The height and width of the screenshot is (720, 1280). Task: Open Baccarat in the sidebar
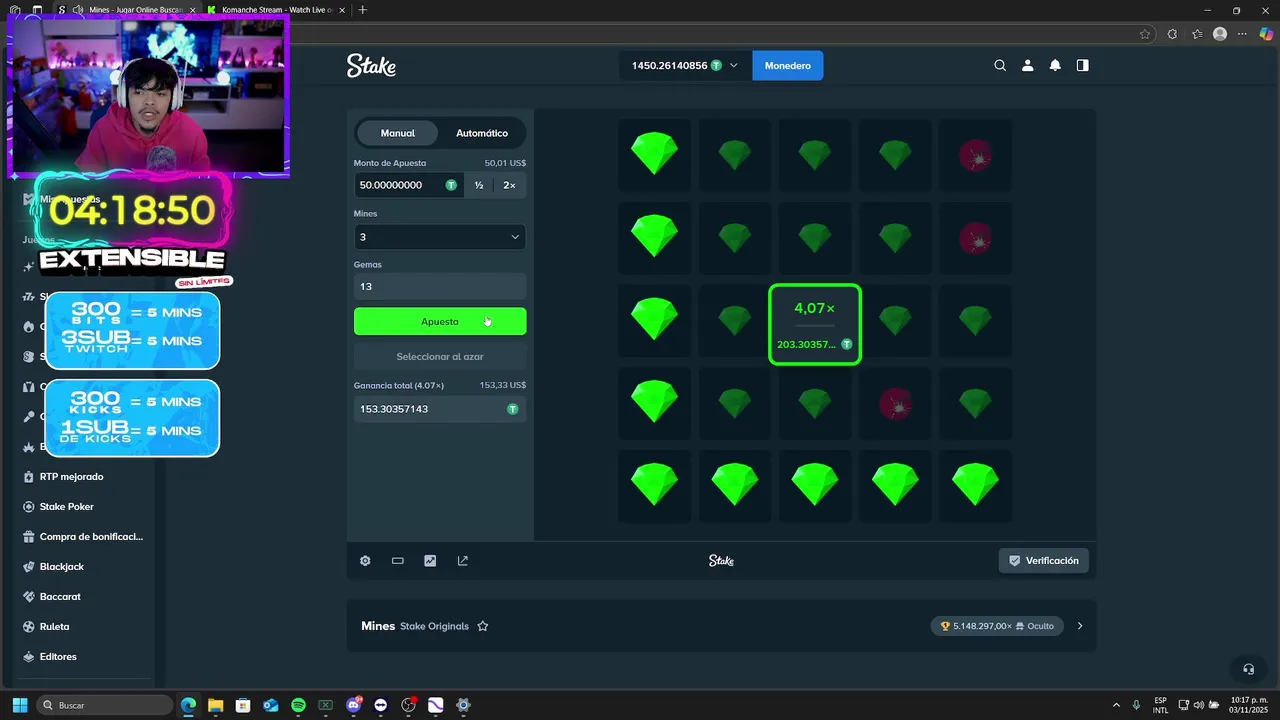[x=60, y=597]
